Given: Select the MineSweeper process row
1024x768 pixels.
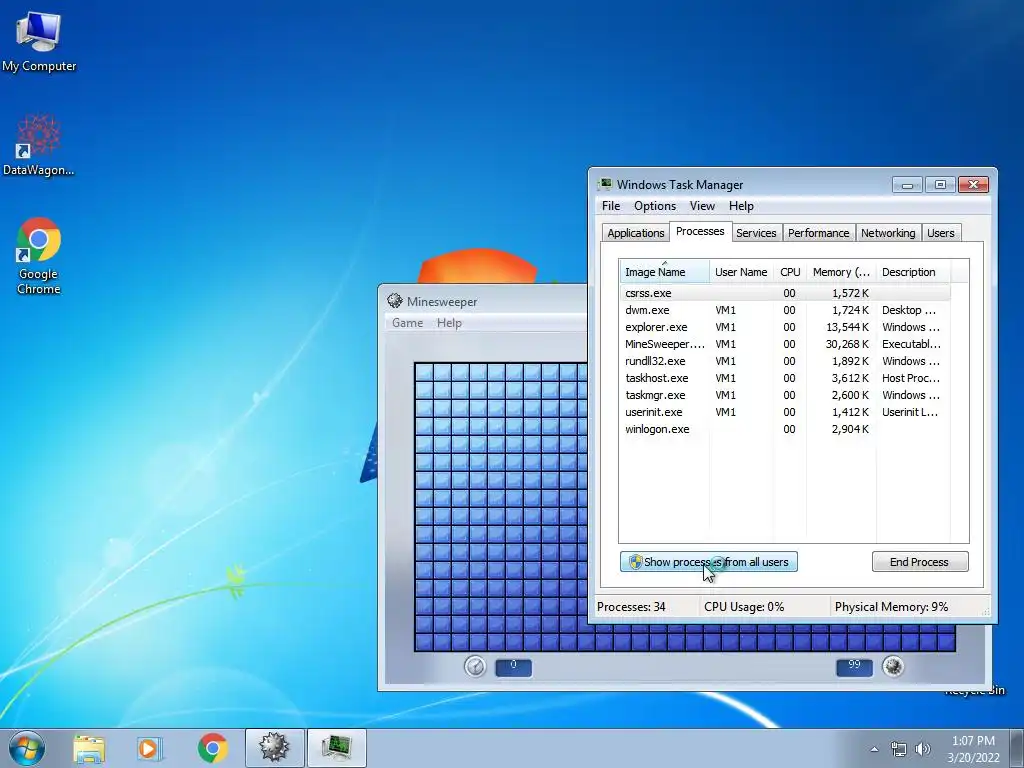Looking at the screenshot, I should 785,344.
